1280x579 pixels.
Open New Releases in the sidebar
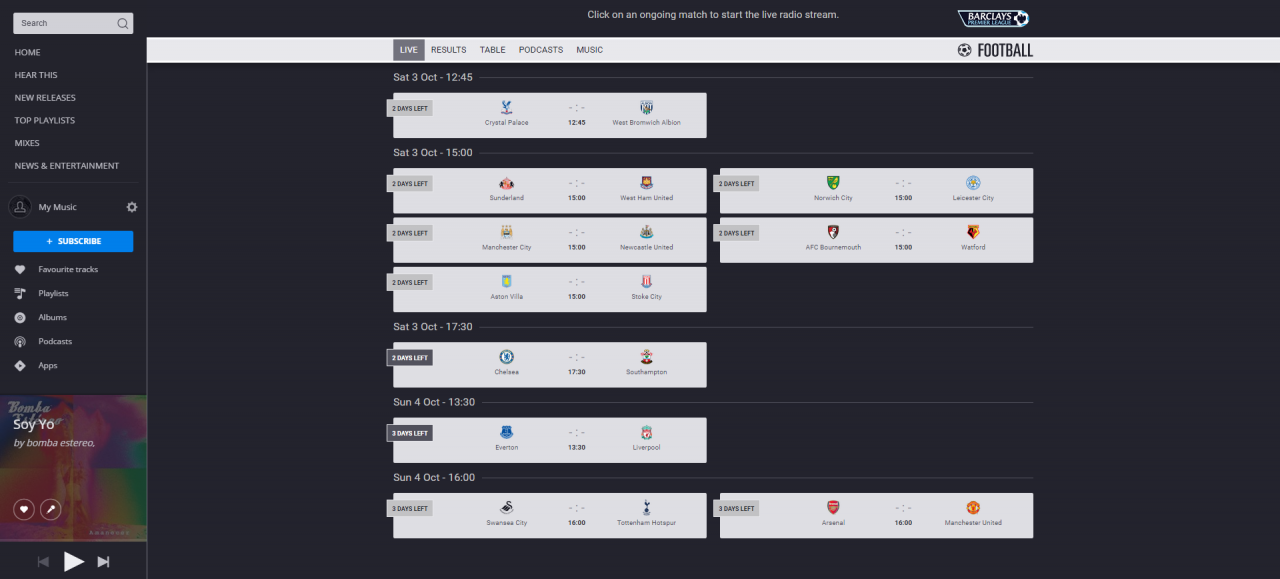click(x=45, y=98)
